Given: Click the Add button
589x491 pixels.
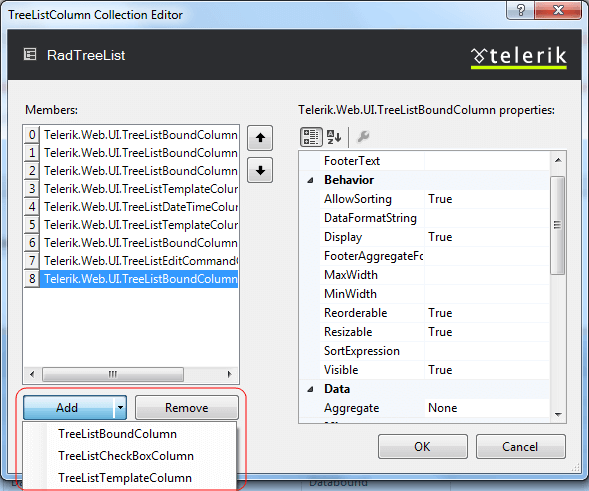Looking at the screenshot, I should (68, 408).
